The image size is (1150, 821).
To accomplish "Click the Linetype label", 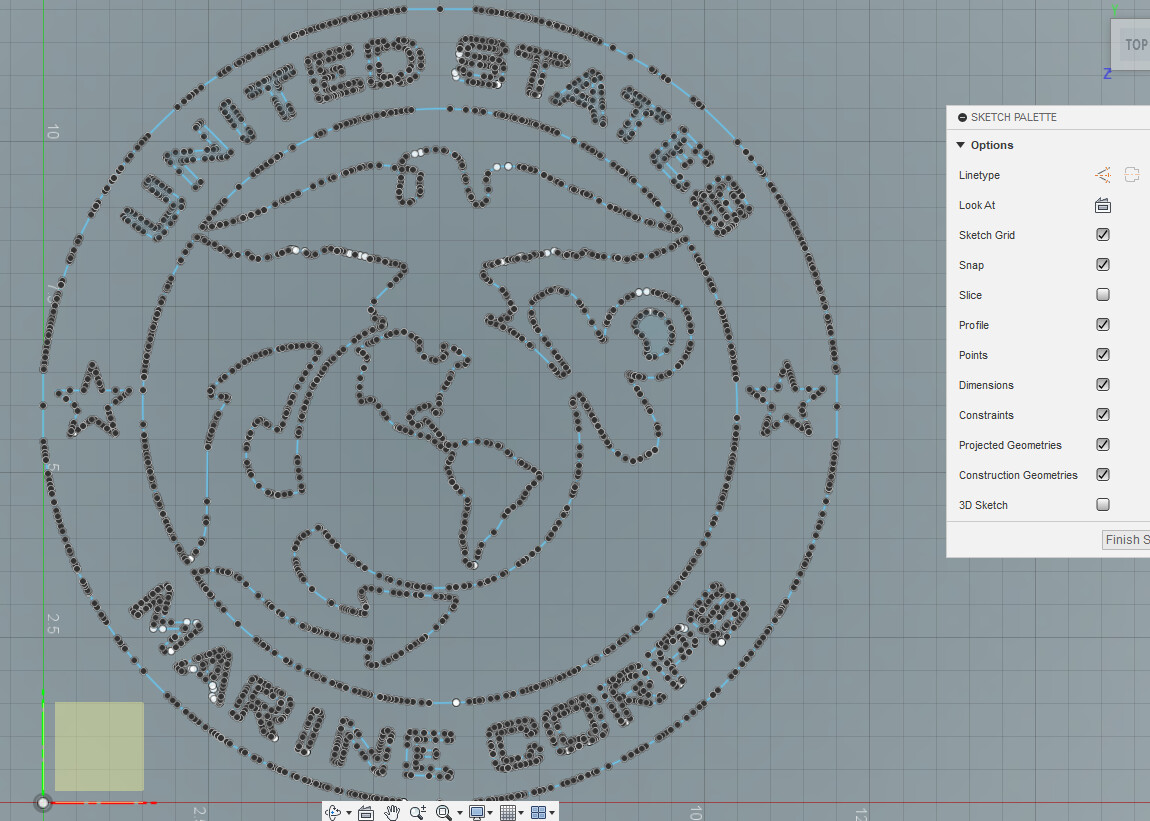I will [979, 175].
